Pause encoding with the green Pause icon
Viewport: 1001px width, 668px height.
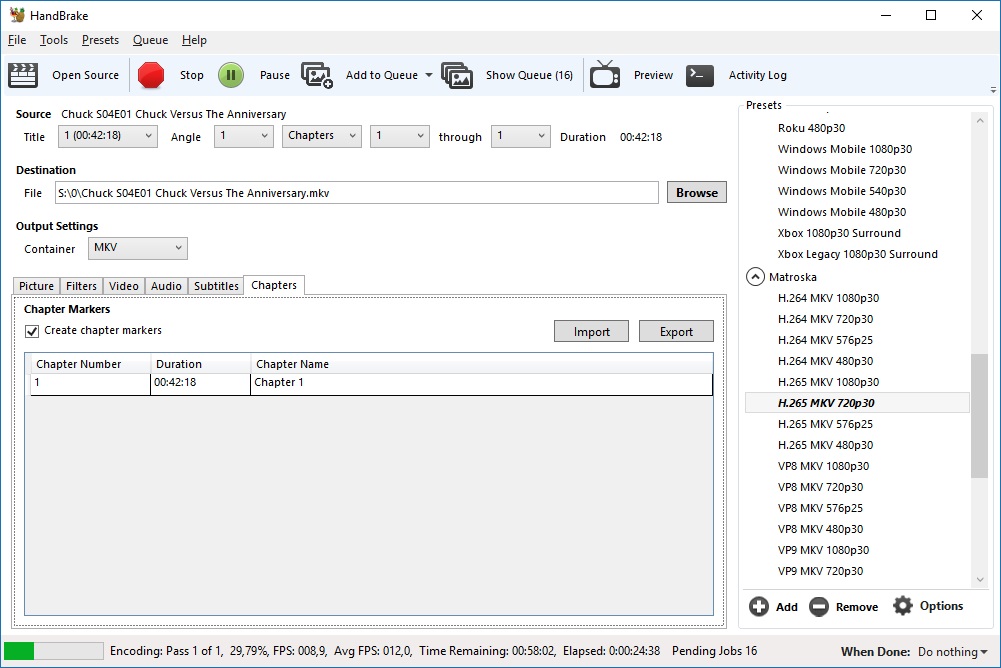tap(231, 75)
